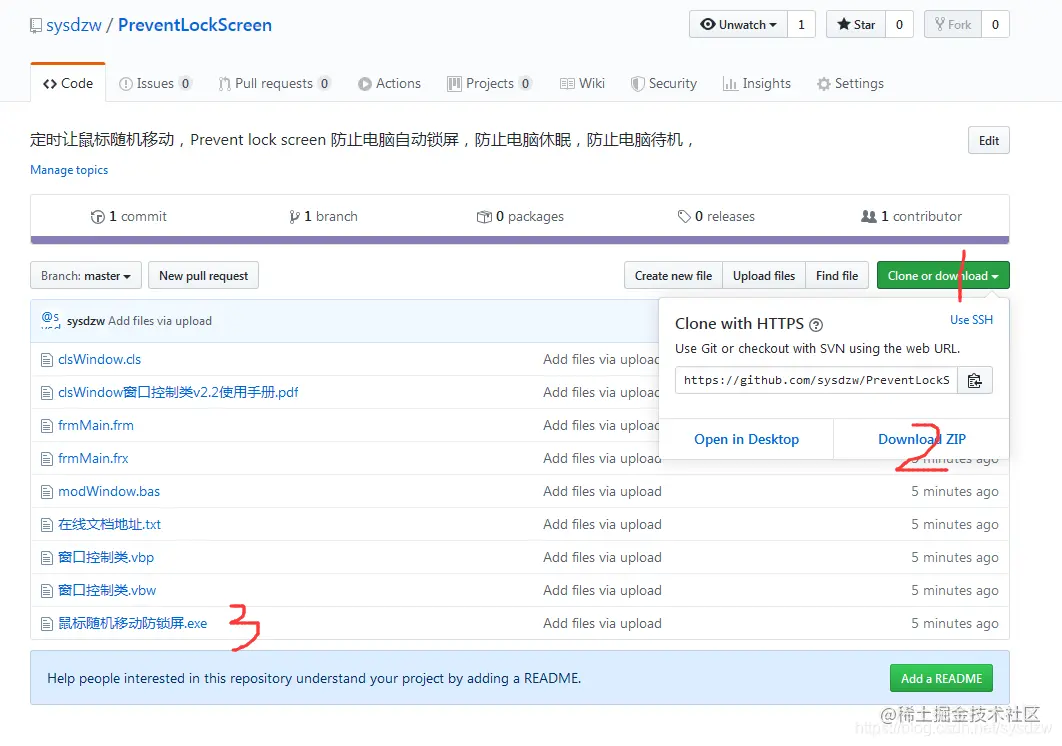
Task: Click Create new file button
Action: point(673,276)
